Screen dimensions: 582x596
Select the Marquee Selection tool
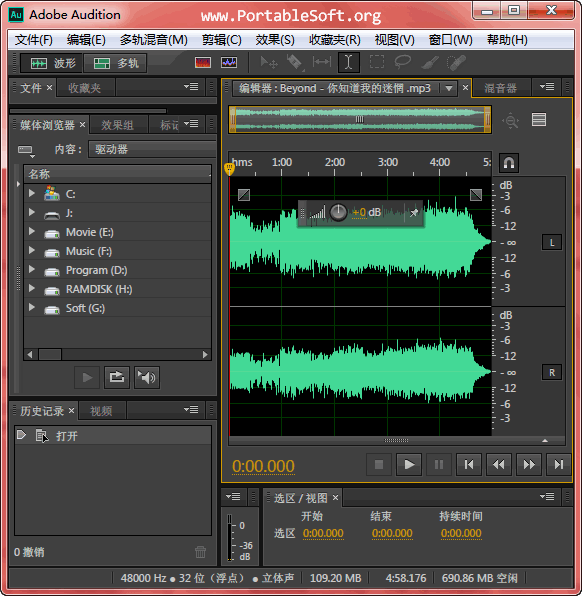pos(377,62)
